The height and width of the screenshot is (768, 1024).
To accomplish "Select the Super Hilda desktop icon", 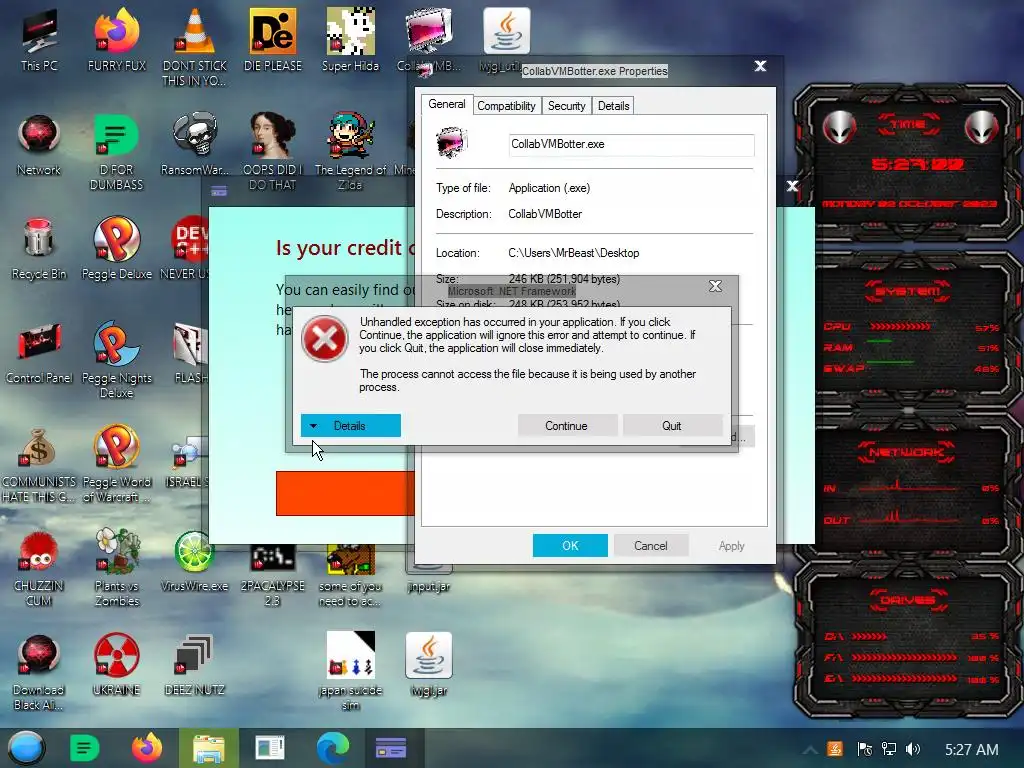I will click(351, 40).
